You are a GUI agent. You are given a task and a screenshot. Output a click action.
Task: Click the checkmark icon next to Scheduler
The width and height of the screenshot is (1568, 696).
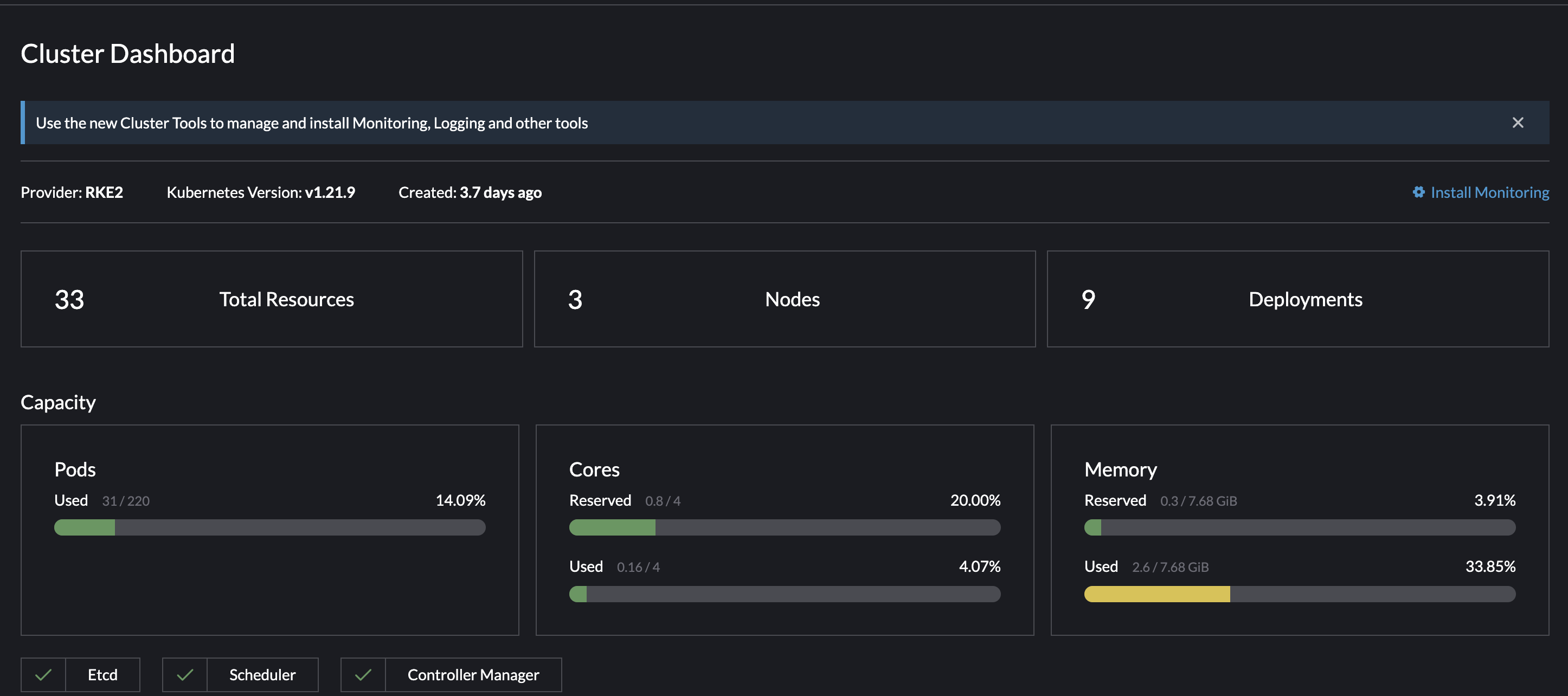tap(185, 674)
